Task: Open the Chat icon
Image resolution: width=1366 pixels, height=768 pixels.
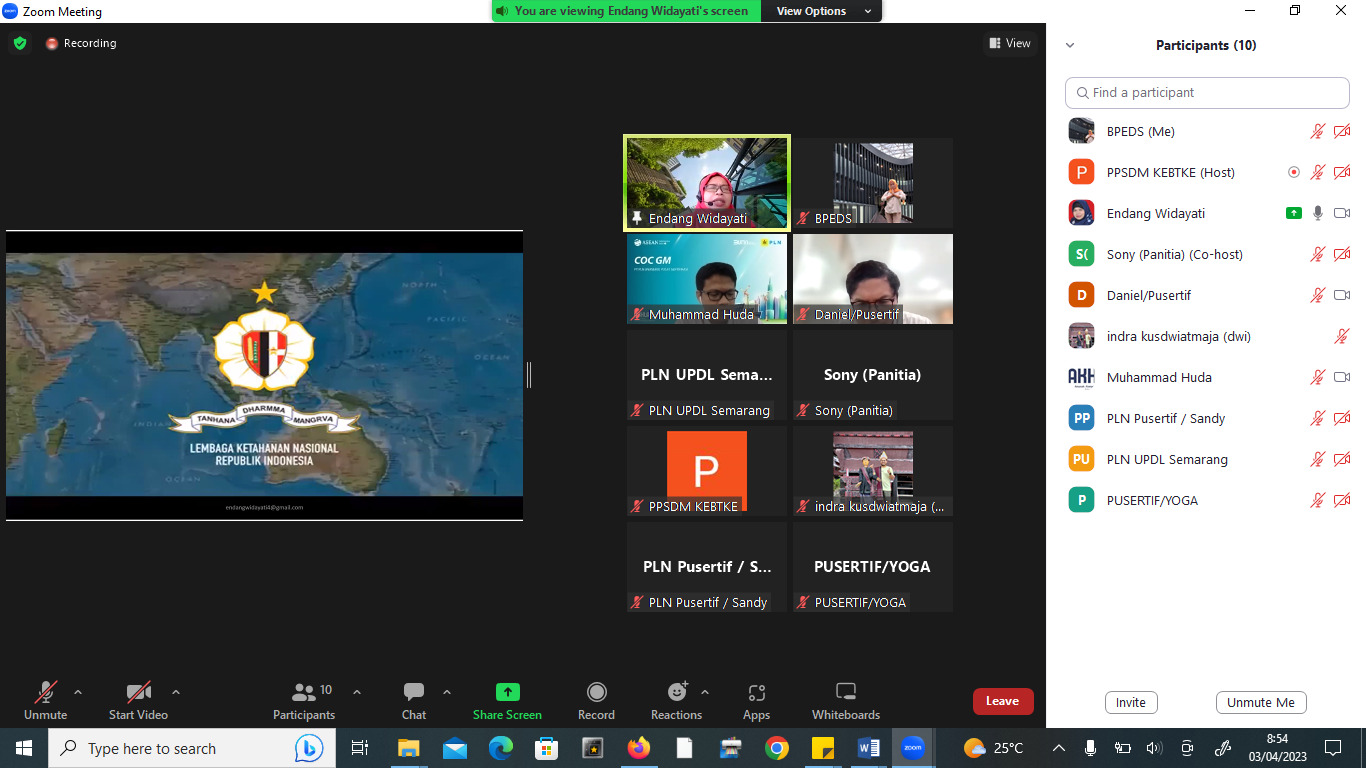Action: pos(414,692)
